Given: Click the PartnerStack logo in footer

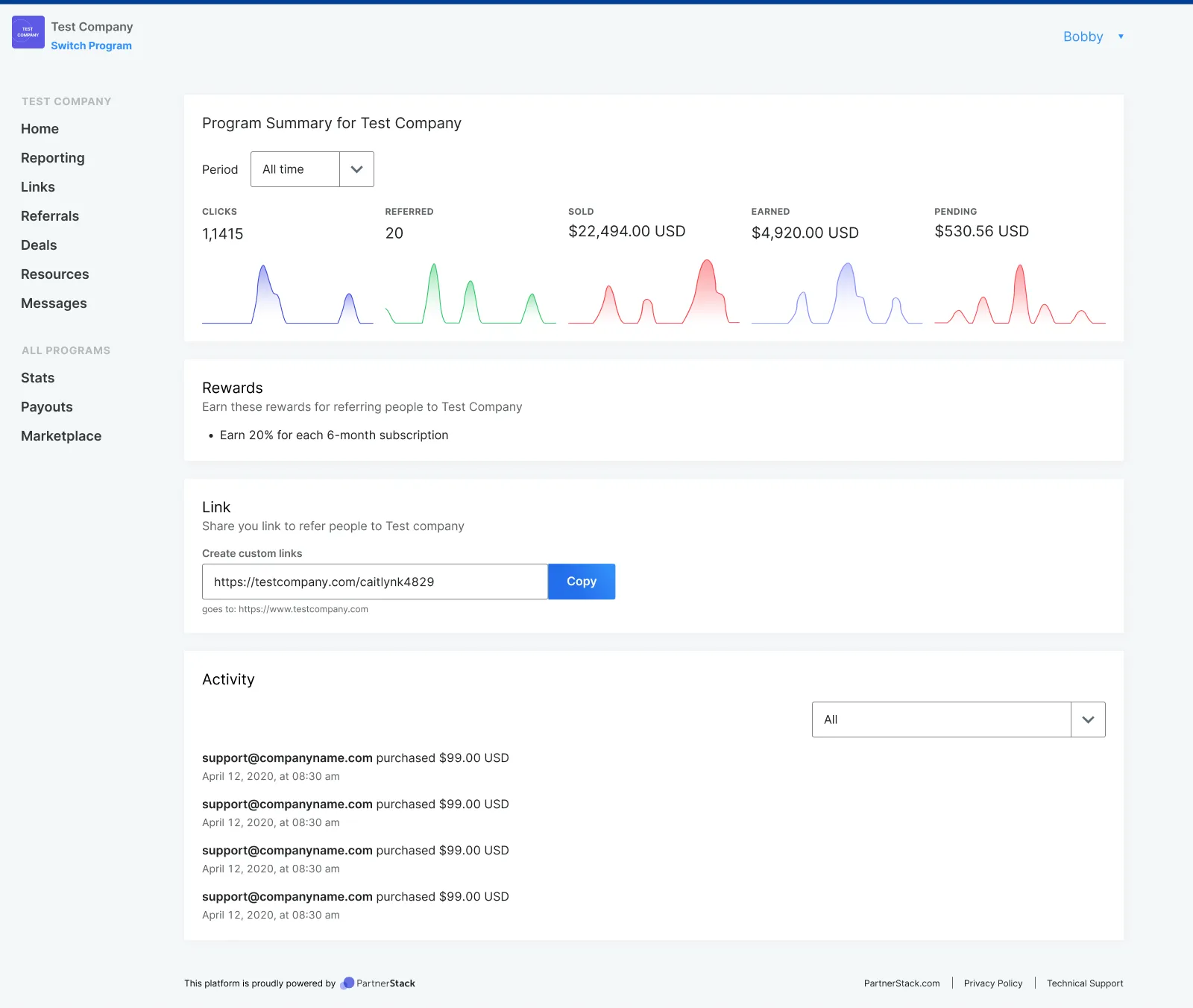Looking at the screenshot, I should [x=377, y=983].
